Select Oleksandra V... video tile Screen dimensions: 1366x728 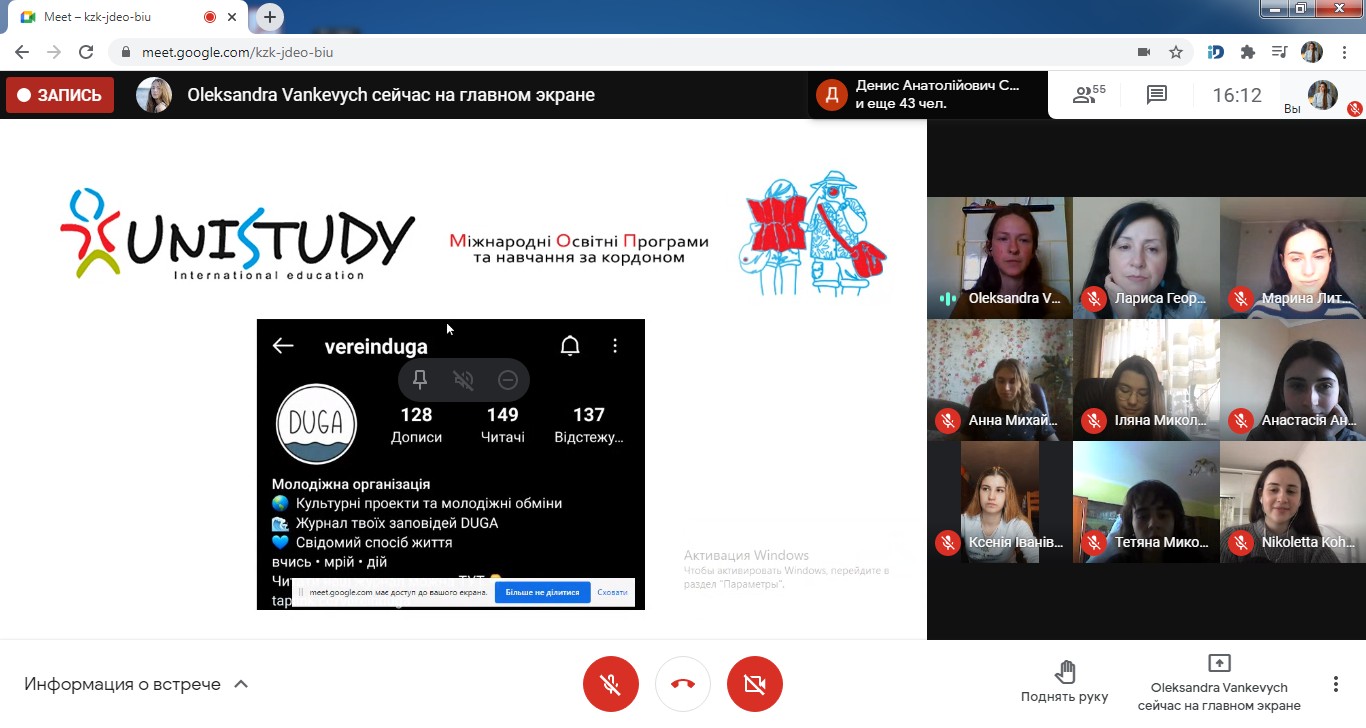pyautogui.click(x=1000, y=257)
